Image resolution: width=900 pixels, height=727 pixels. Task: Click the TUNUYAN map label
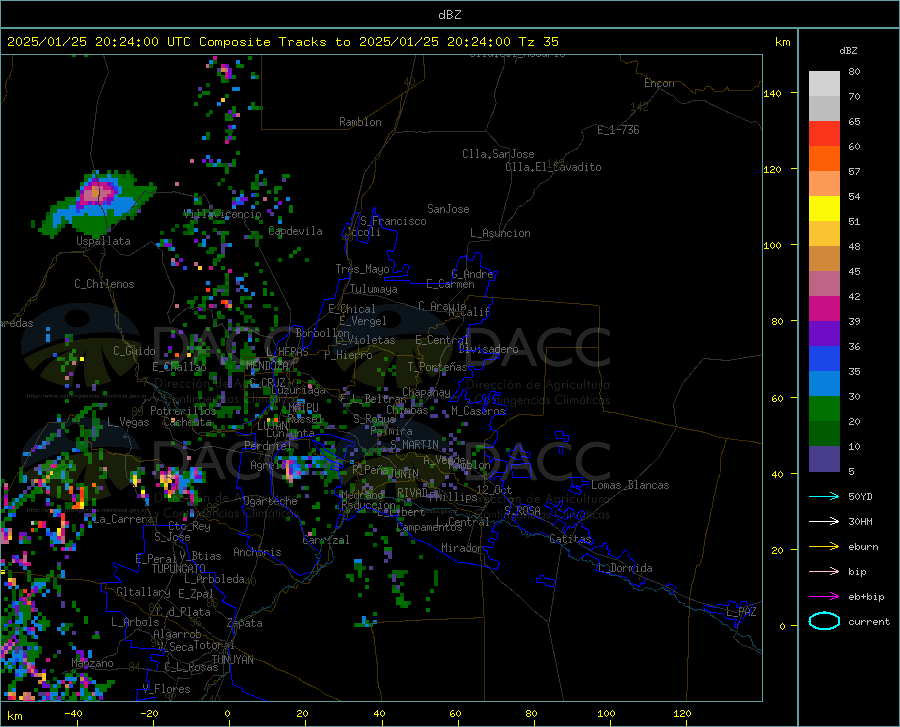pyautogui.click(x=232, y=660)
